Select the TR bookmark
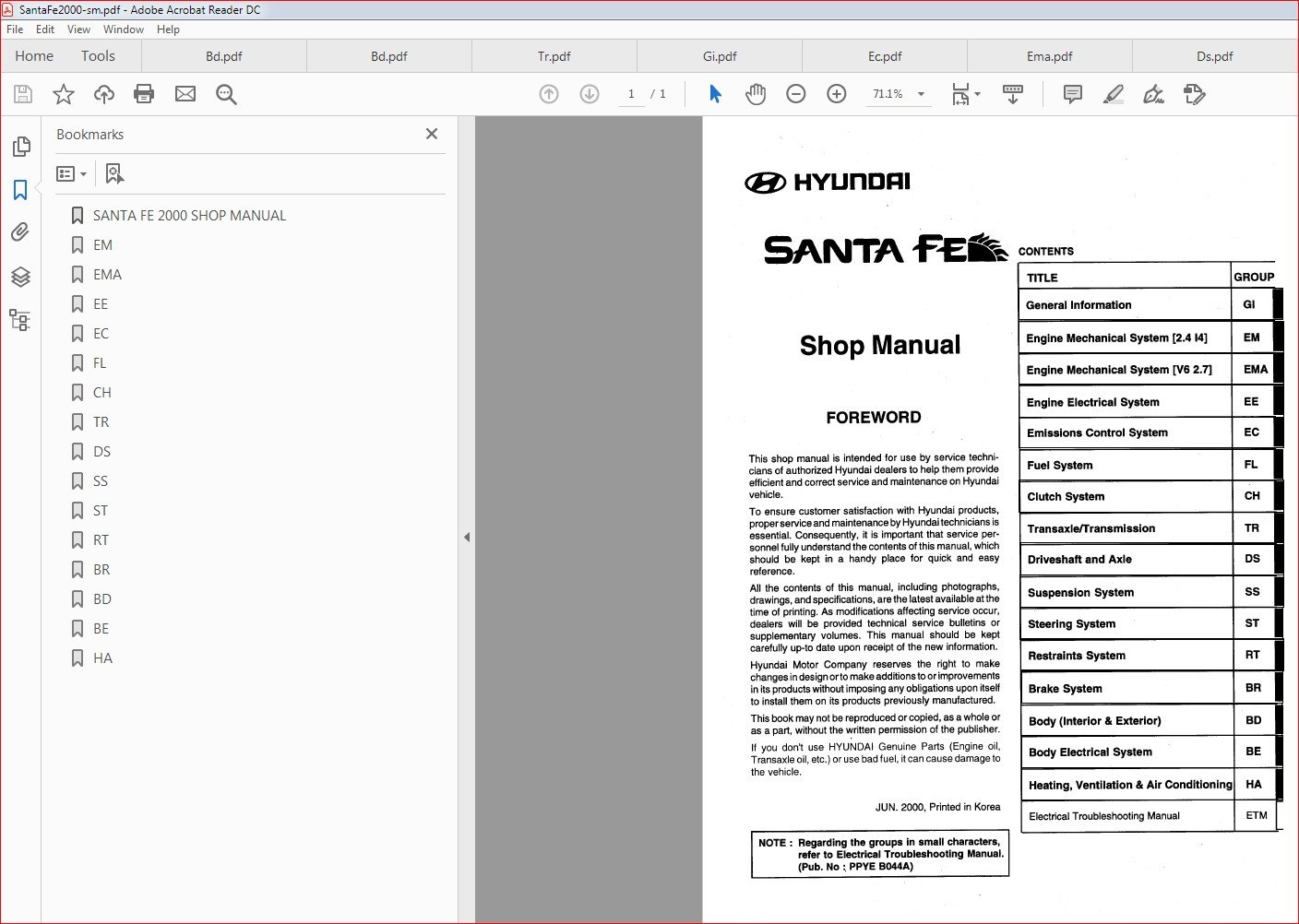The image size is (1299, 924). point(101,422)
